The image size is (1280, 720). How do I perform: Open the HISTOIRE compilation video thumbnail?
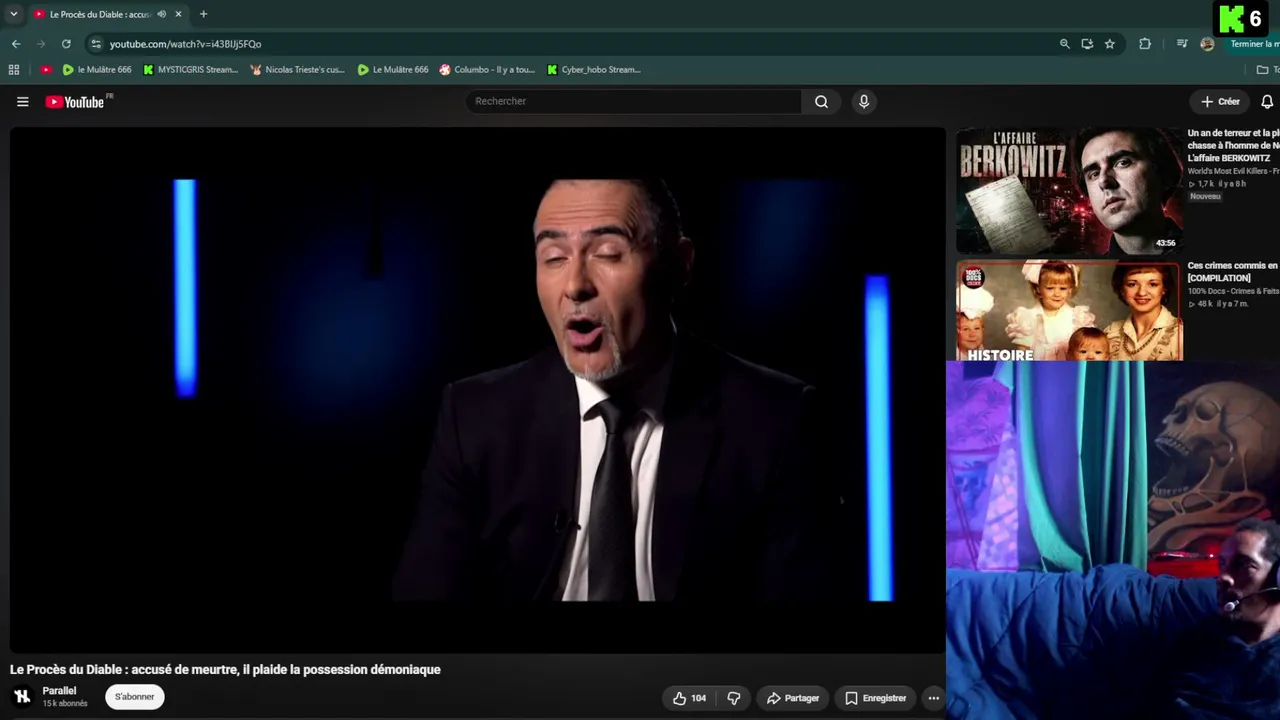coord(1069,311)
